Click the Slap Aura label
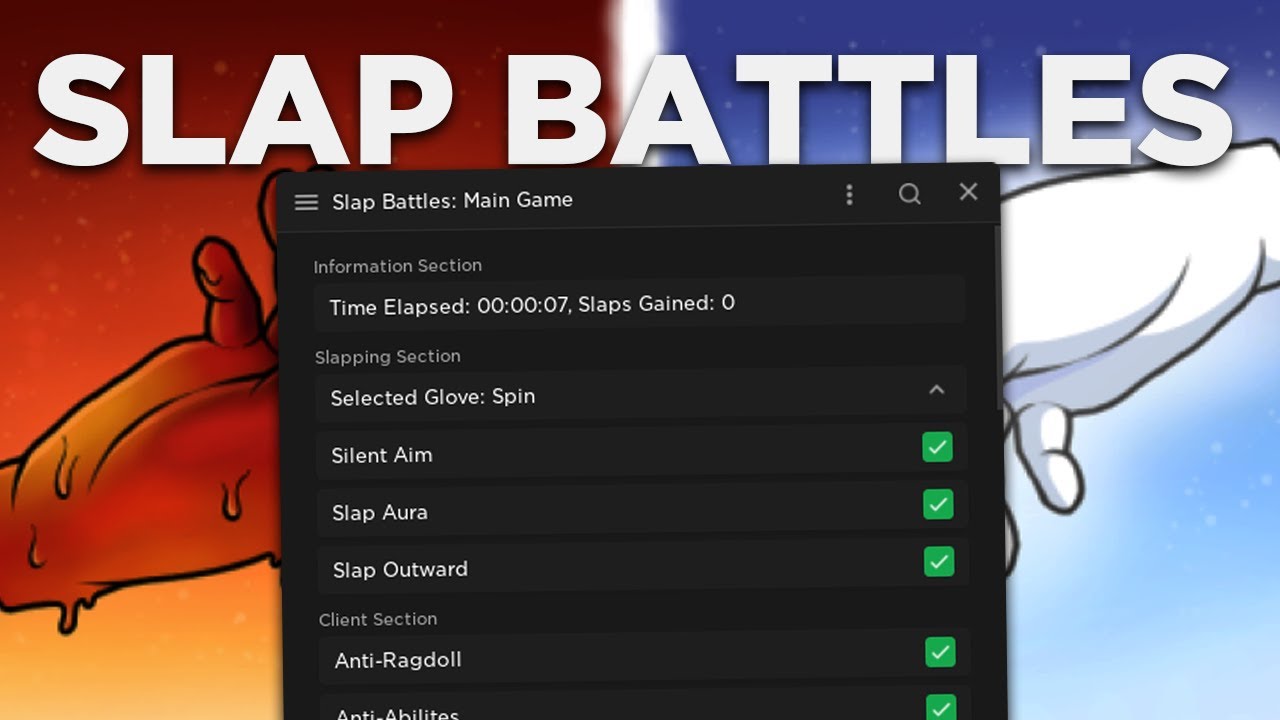Image resolution: width=1280 pixels, height=720 pixels. (x=380, y=512)
